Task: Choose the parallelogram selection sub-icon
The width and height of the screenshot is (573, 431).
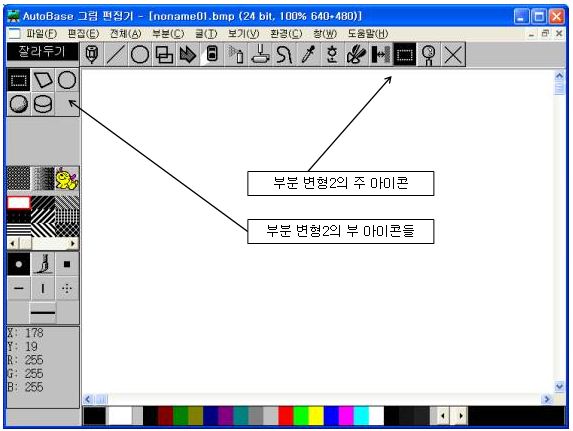Action: 43,80
